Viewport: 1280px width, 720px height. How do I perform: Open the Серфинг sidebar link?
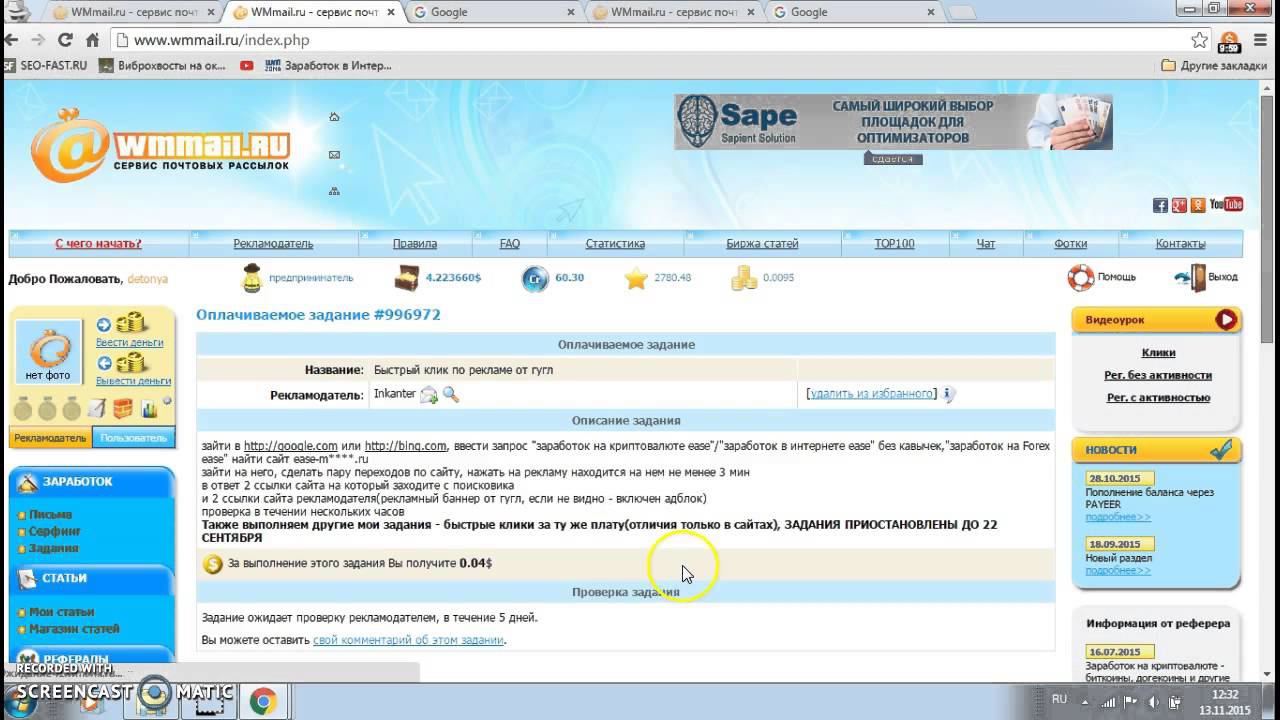(x=55, y=531)
